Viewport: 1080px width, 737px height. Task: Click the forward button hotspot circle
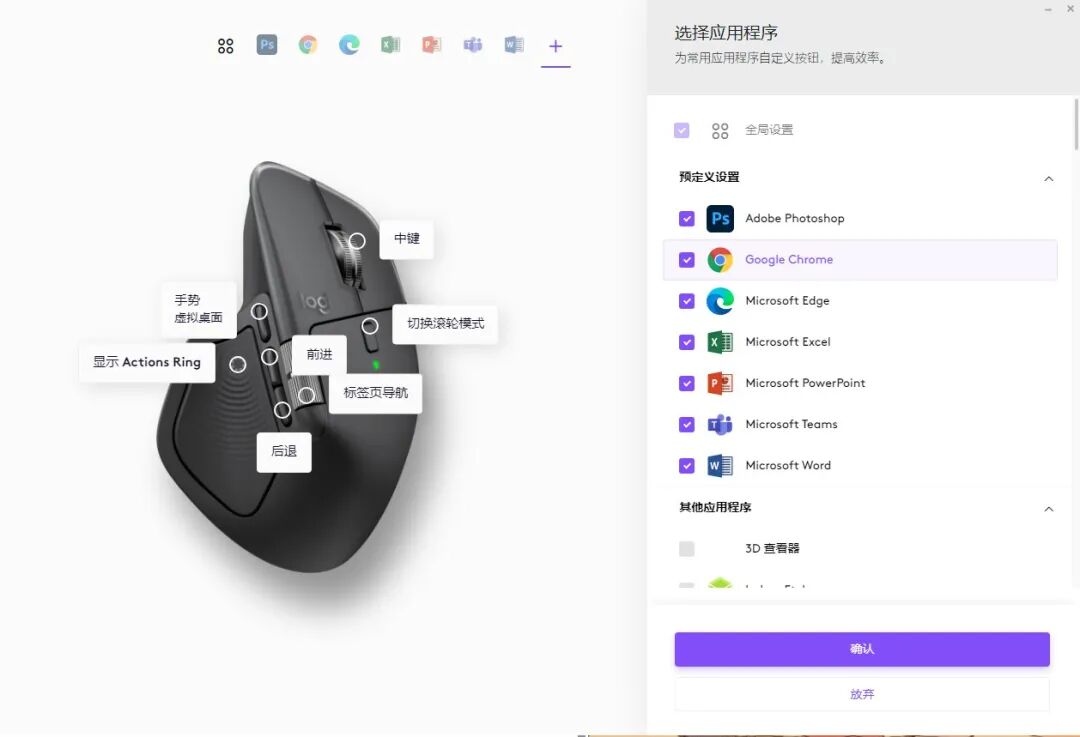[x=269, y=357]
